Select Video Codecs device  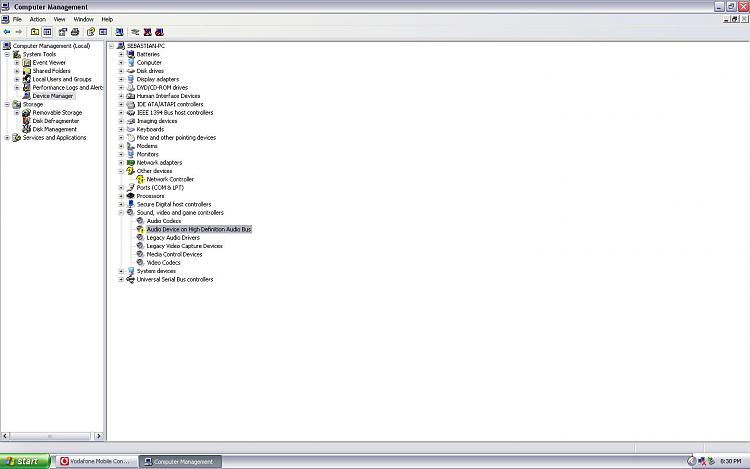click(163, 262)
